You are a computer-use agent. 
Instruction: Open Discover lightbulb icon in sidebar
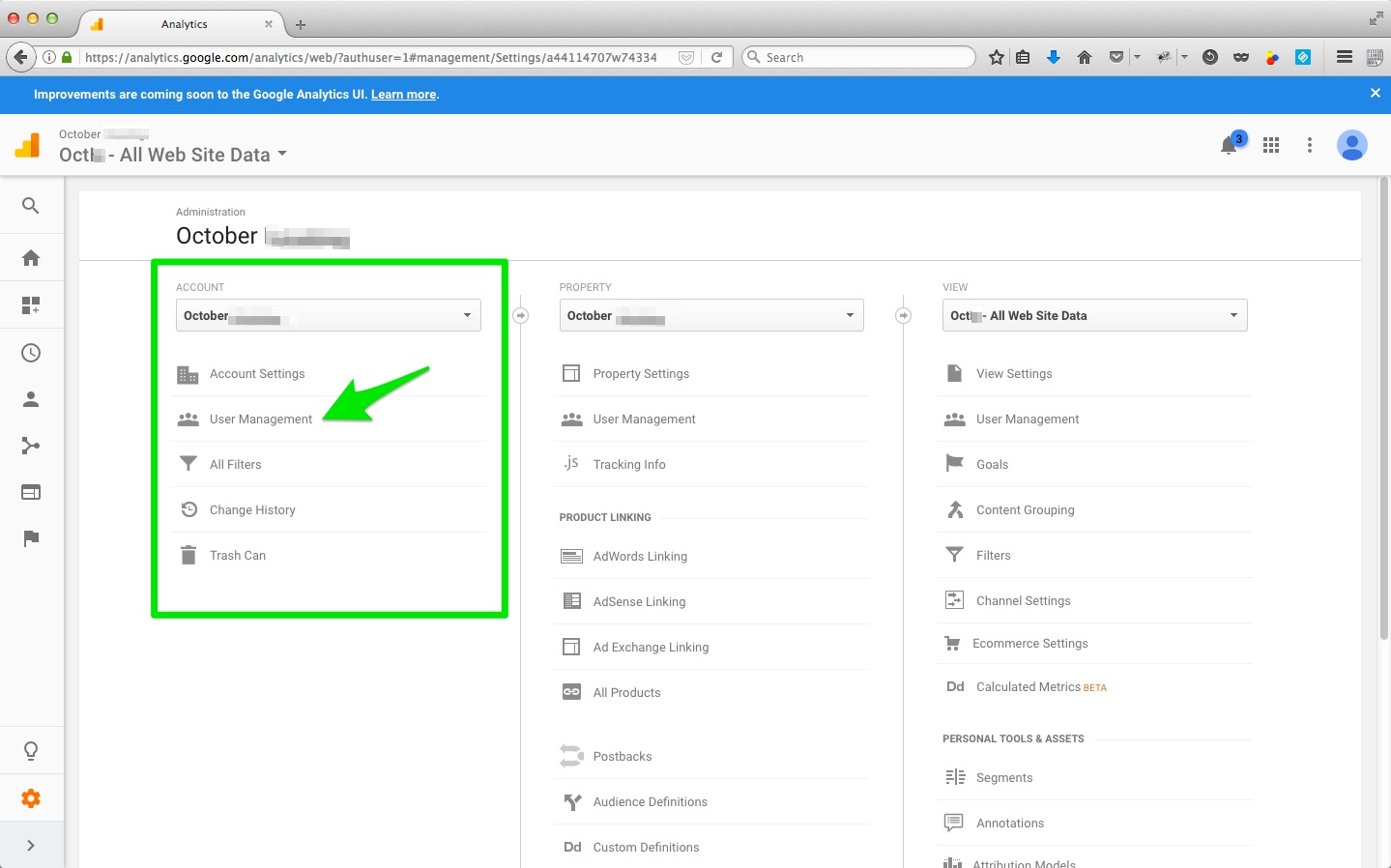pyautogui.click(x=31, y=751)
